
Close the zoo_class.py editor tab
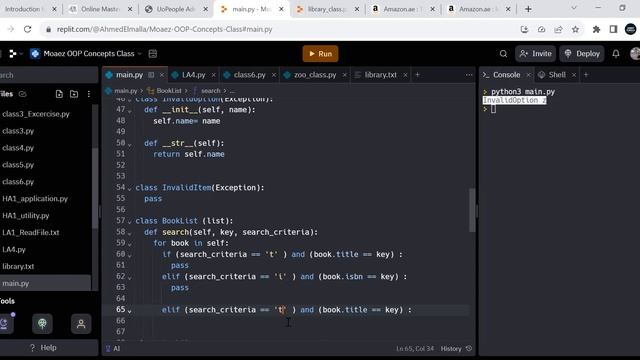pyautogui.click(x=344, y=75)
